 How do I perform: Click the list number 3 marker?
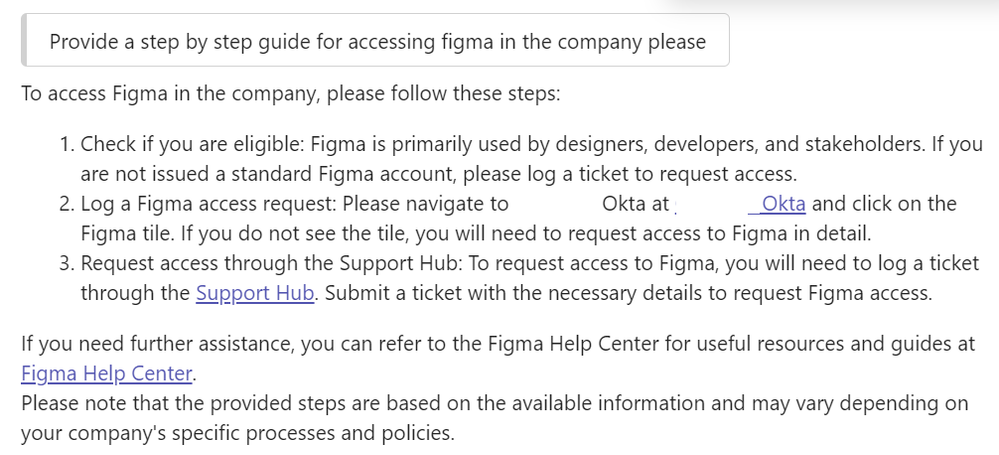point(68,263)
